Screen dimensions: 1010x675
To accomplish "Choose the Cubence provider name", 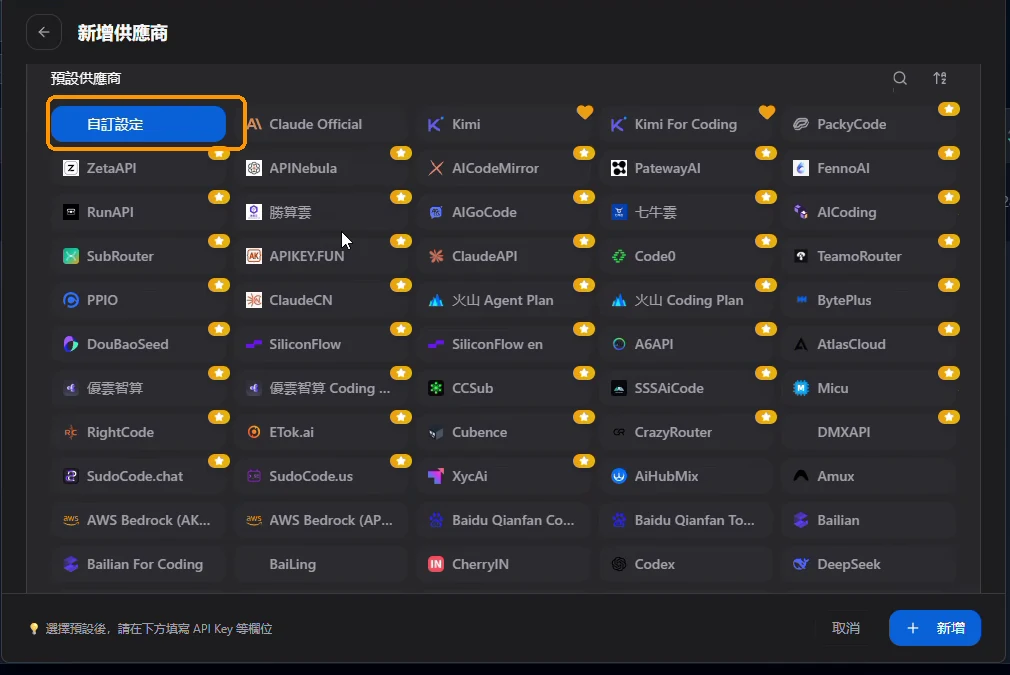I will 479,432.
